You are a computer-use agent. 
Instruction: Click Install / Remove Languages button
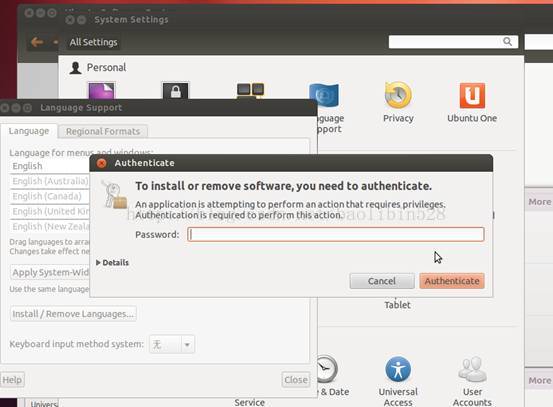(x=73, y=314)
